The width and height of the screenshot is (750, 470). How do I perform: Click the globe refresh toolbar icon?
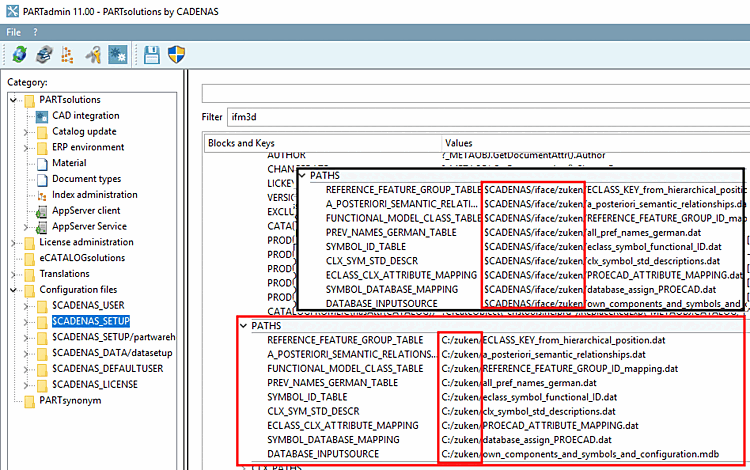pos(19,55)
